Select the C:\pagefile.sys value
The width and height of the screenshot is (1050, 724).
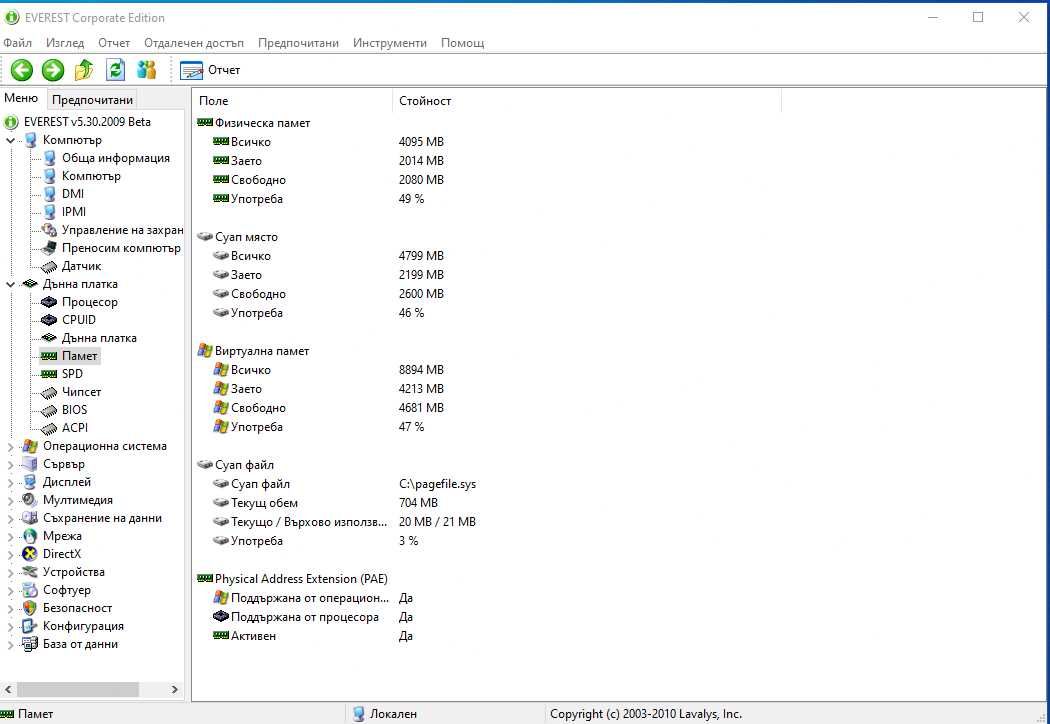point(437,484)
